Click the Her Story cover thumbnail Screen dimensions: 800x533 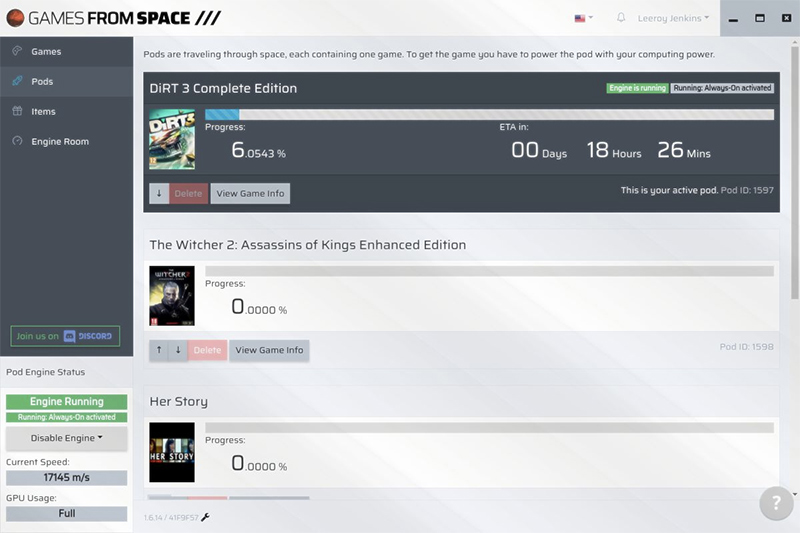[x=172, y=452]
